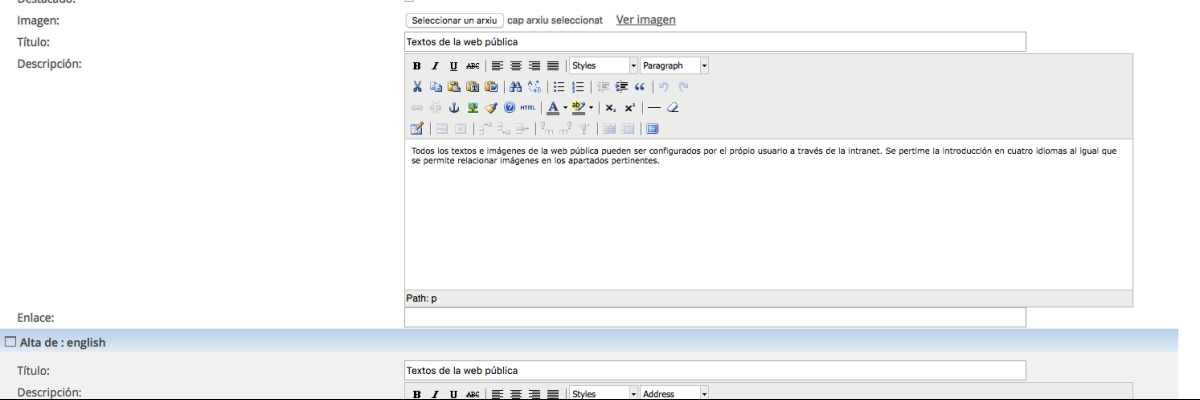Open the Address format dropdown

704,394
